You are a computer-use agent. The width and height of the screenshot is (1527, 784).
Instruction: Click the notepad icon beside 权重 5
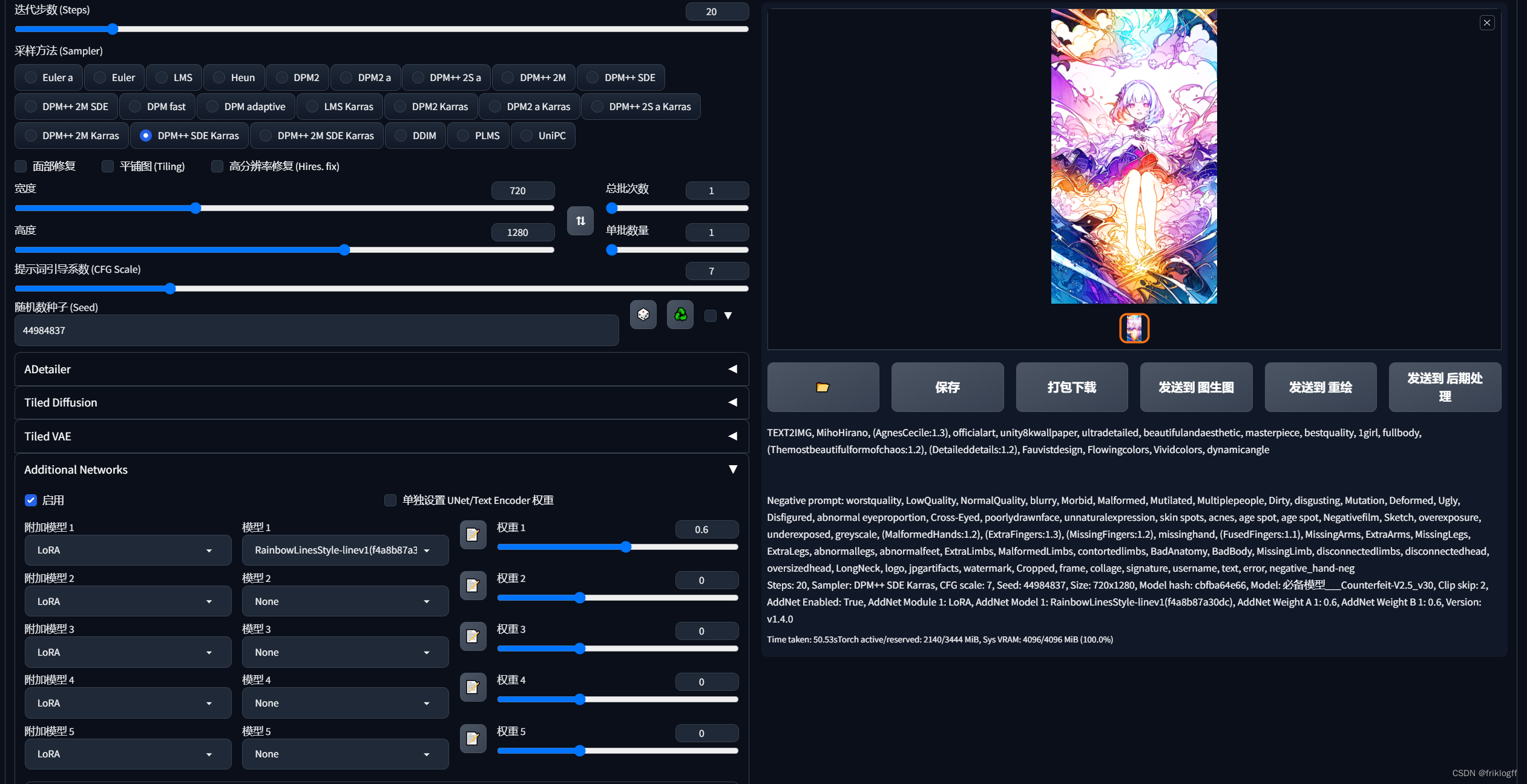[473, 739]
